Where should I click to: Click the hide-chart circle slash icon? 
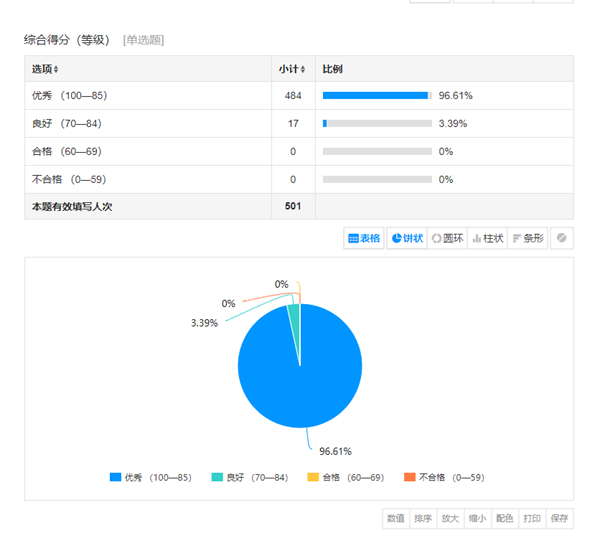(x=562, y=238)
